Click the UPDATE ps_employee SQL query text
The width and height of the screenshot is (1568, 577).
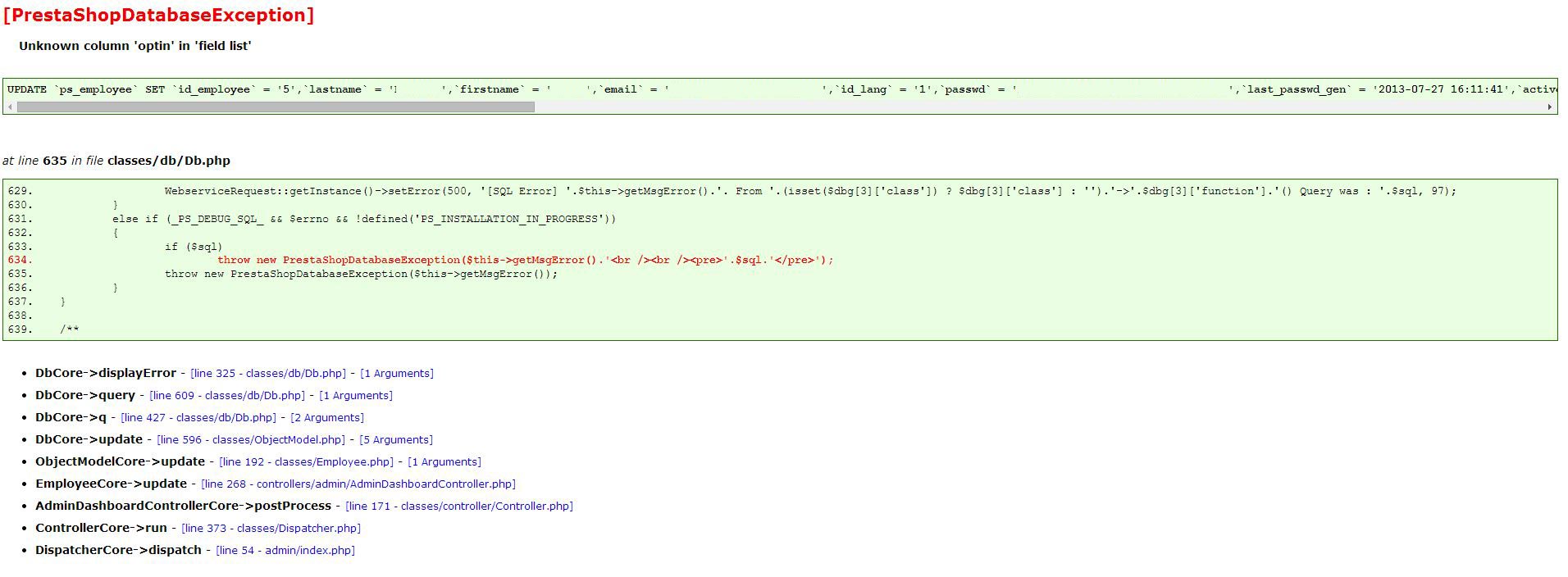pos(781,89)
